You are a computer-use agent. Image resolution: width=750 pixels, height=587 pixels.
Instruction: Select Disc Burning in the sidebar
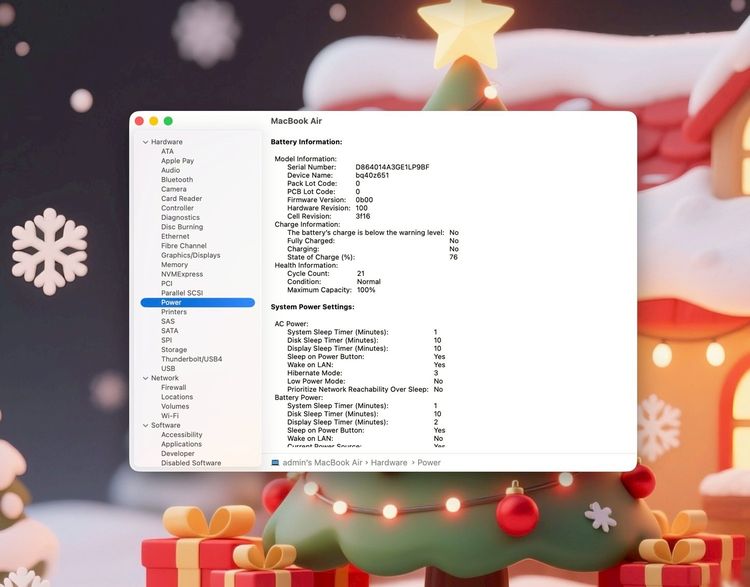click(182, 227)
